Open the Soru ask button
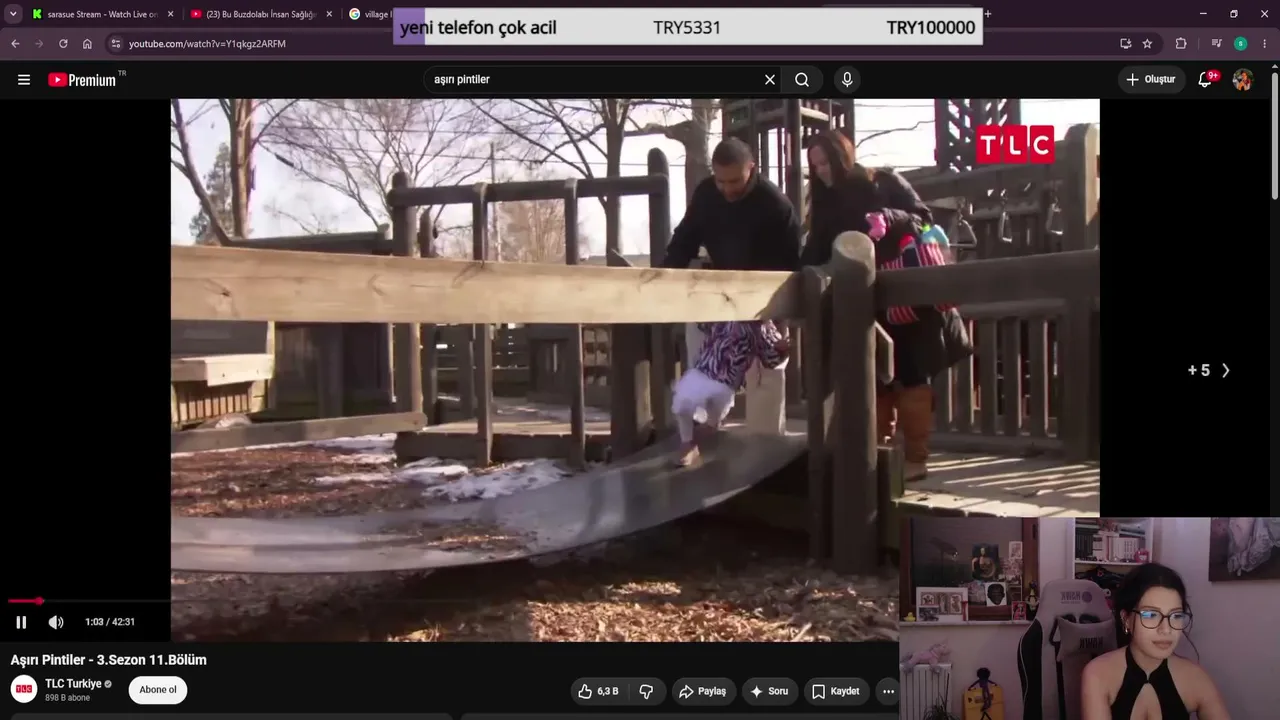Screen dimensions: 1280x720 [770, 691]
